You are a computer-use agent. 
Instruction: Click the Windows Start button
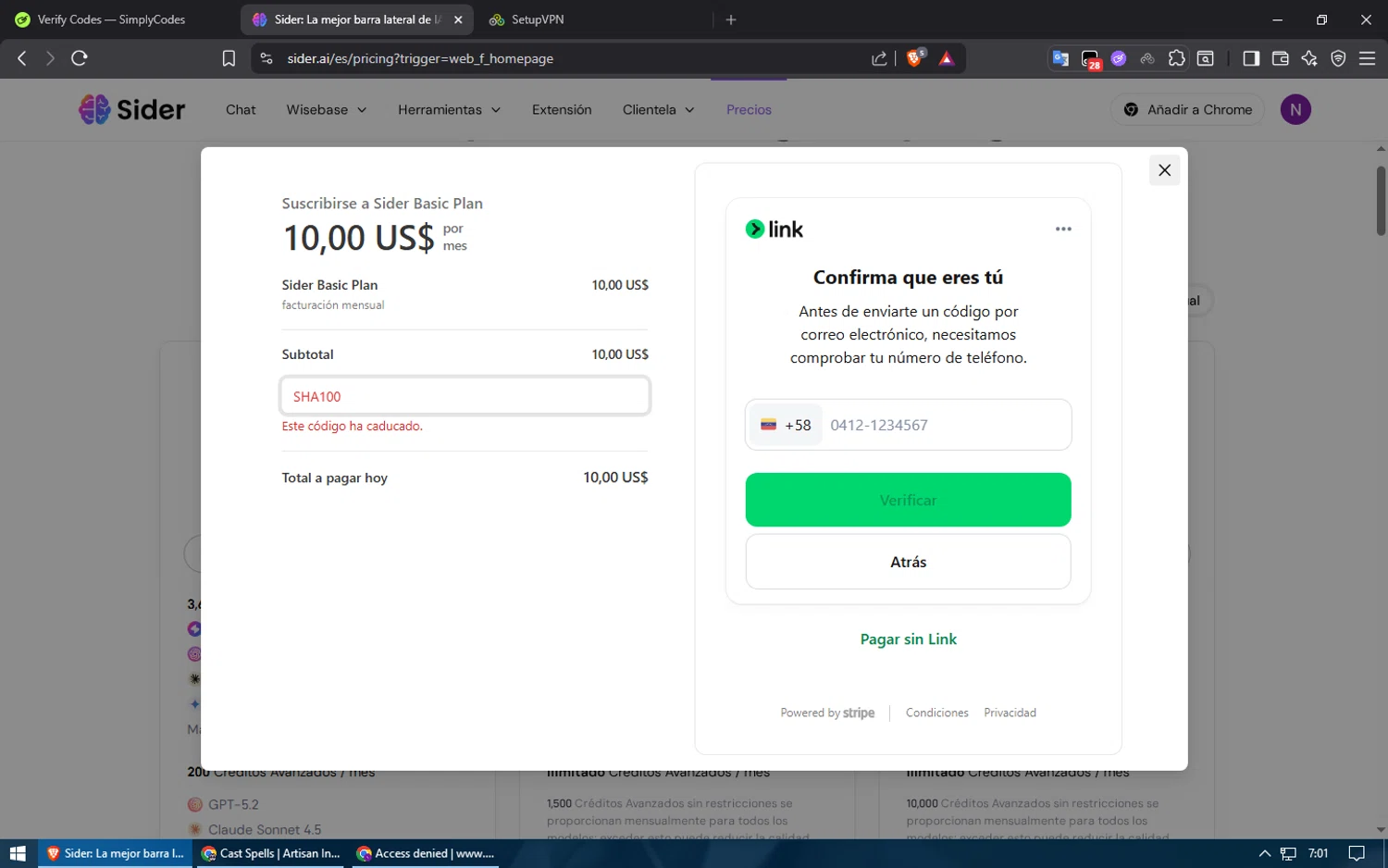[x=18, y=853]
